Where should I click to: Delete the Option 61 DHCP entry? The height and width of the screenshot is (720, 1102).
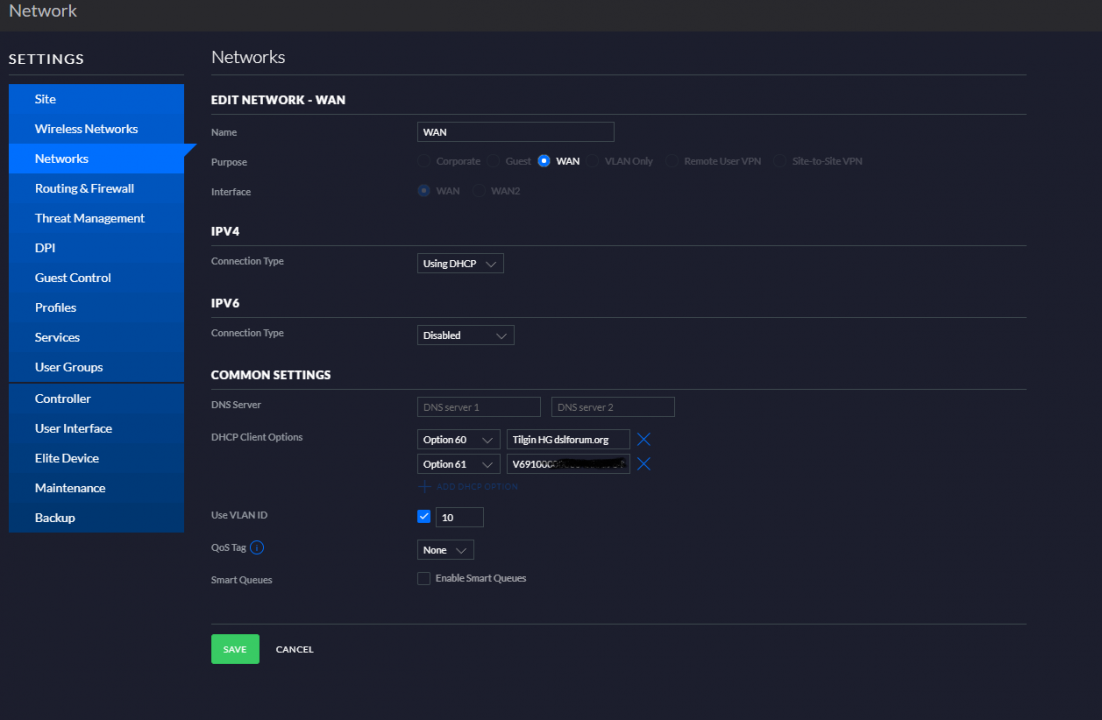[x=644, y=464]
